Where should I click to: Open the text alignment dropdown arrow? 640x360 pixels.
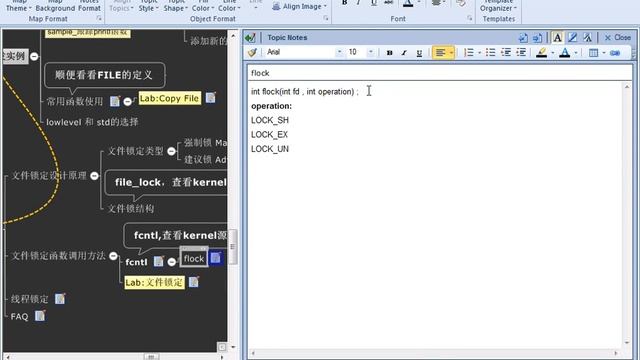point(451,53)
